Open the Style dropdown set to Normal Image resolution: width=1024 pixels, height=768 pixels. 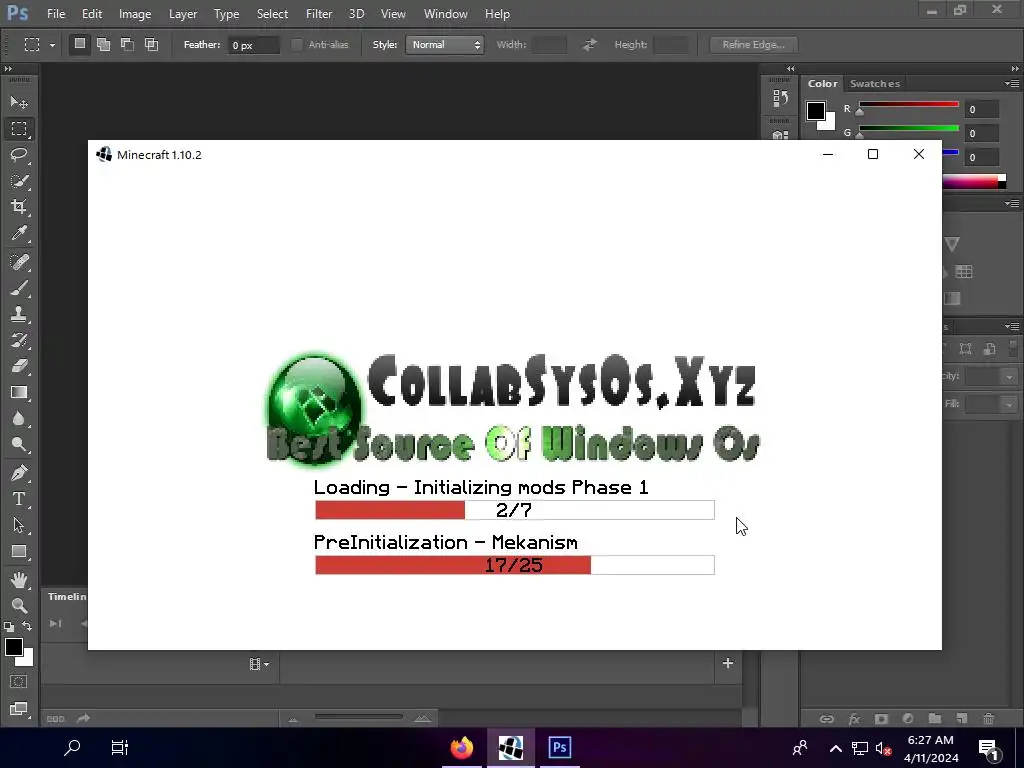tap(445, 44)
